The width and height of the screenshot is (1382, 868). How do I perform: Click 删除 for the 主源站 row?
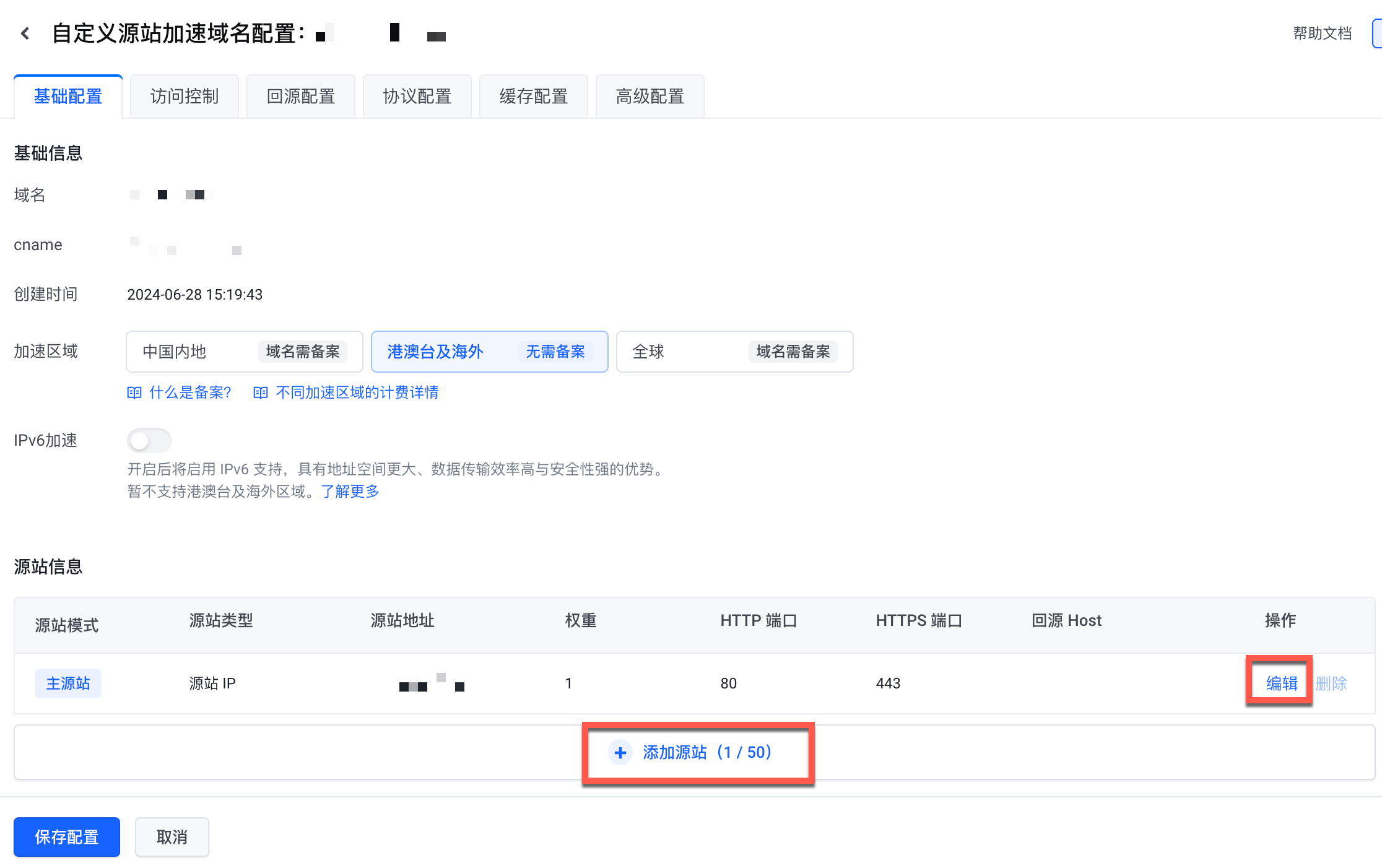coord(1331,684)
